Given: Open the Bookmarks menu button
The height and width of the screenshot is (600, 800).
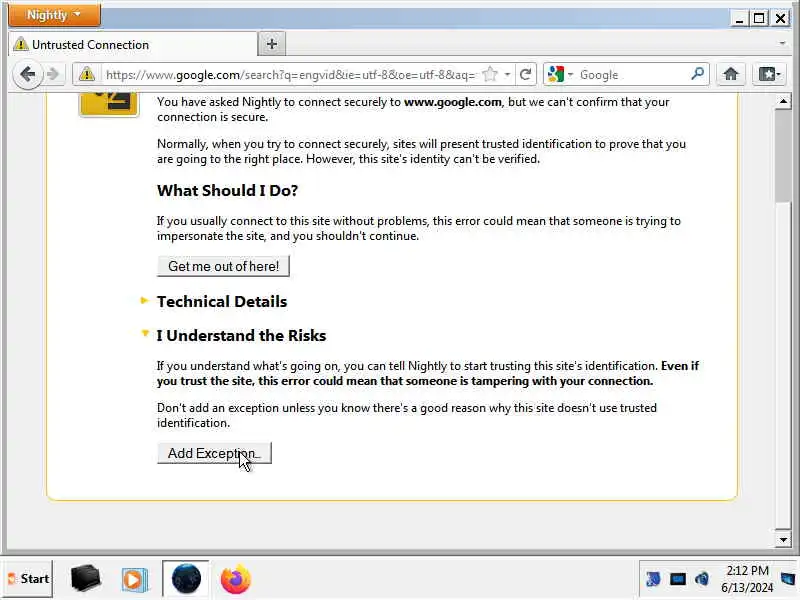Looking at the screenshot, I should pyautogui.click(x=769, y=74).
